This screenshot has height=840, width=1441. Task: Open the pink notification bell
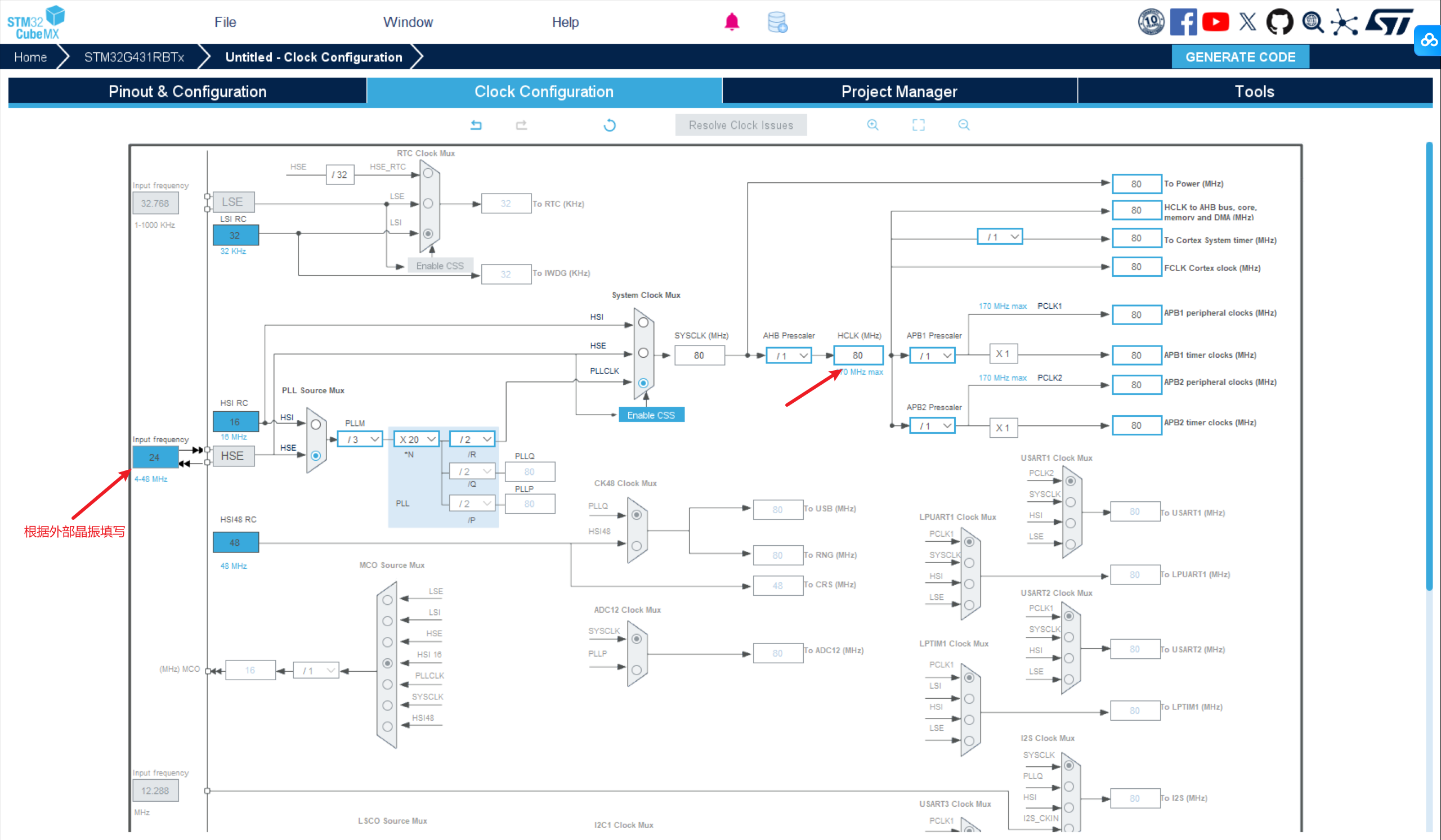pyautogui.click(x=731, y=22)
